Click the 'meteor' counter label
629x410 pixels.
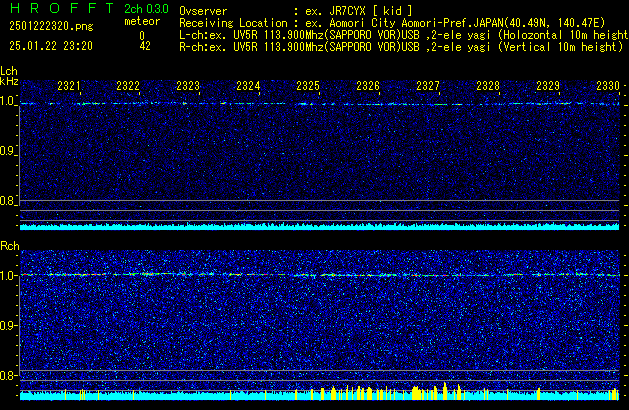click(142, 21)
